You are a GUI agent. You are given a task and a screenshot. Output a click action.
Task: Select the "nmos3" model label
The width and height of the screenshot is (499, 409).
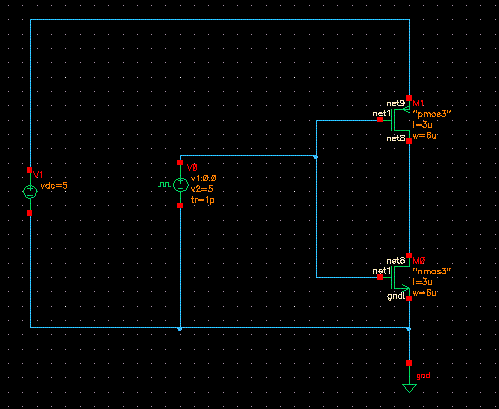pos(432,271)
